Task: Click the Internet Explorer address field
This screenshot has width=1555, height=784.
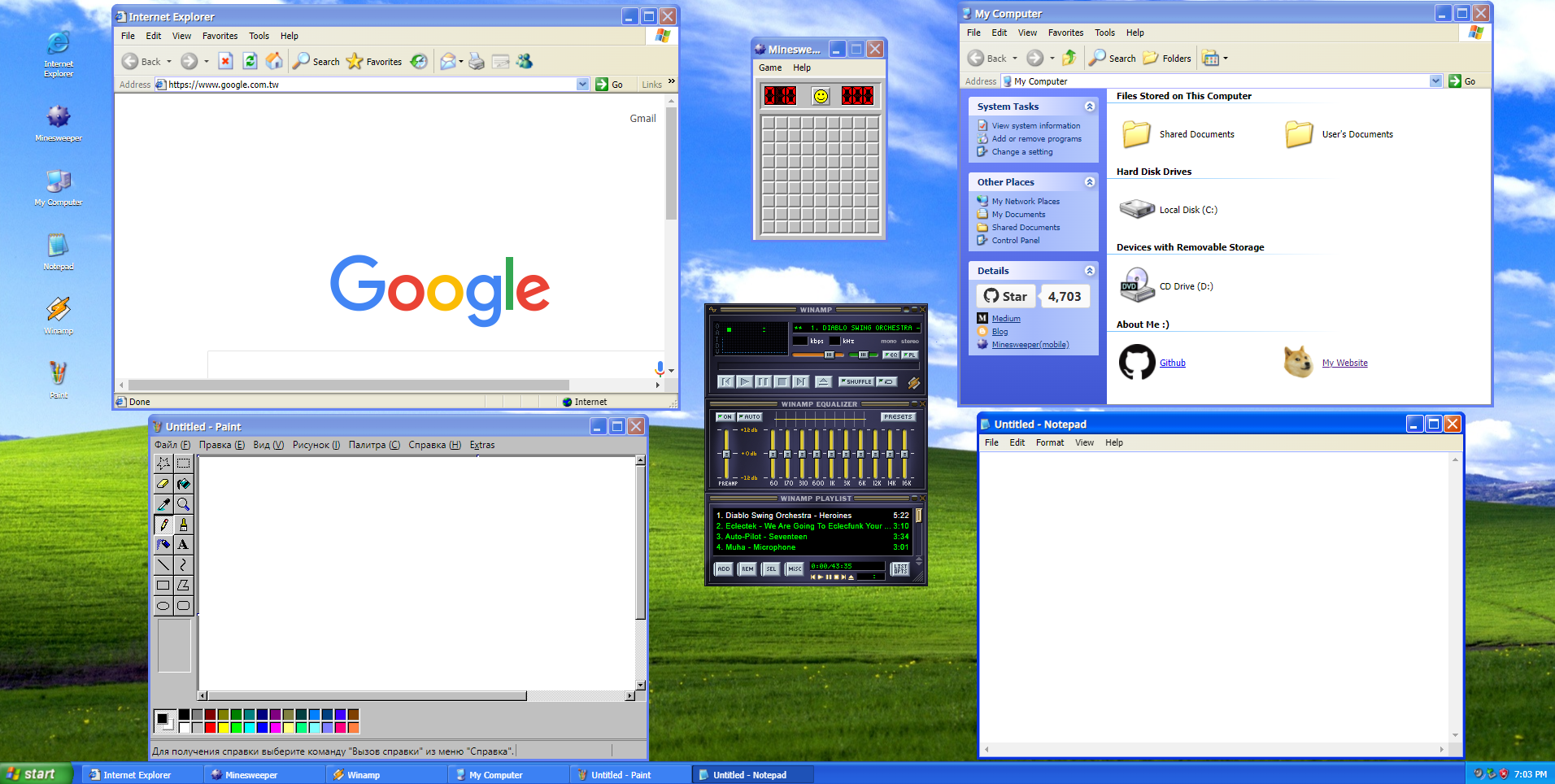Action: pyautogui.click(x=371, y=84)
